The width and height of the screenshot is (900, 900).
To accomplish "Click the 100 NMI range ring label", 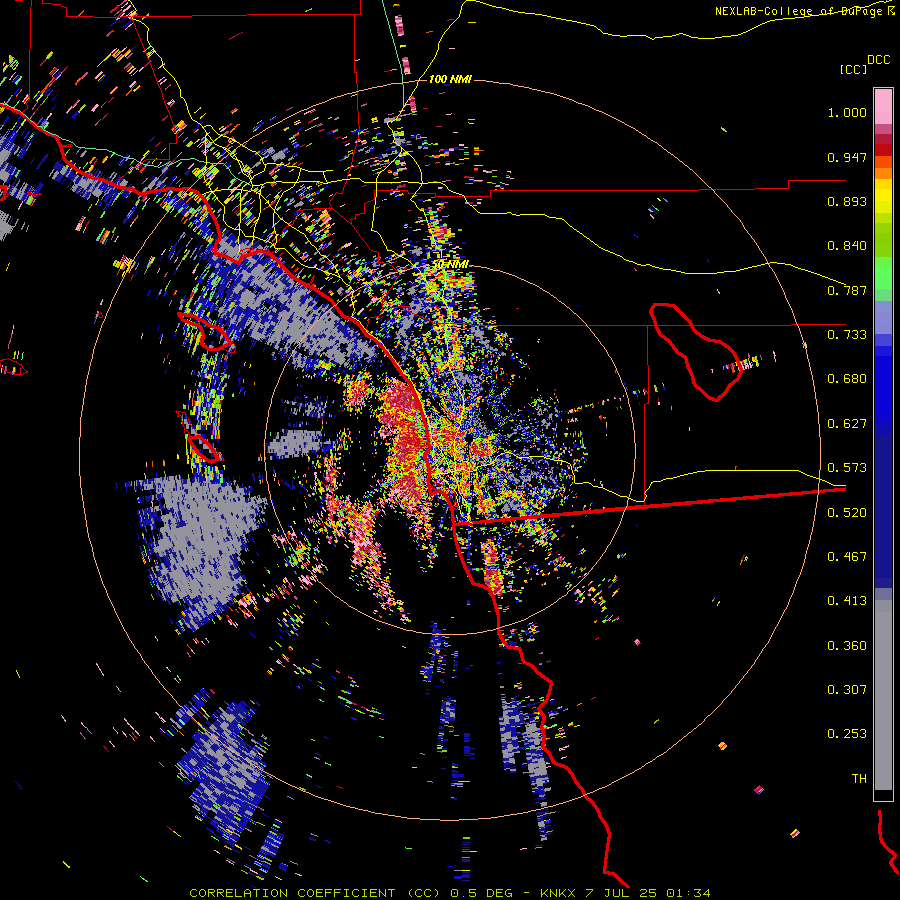I will click(450, 79).
